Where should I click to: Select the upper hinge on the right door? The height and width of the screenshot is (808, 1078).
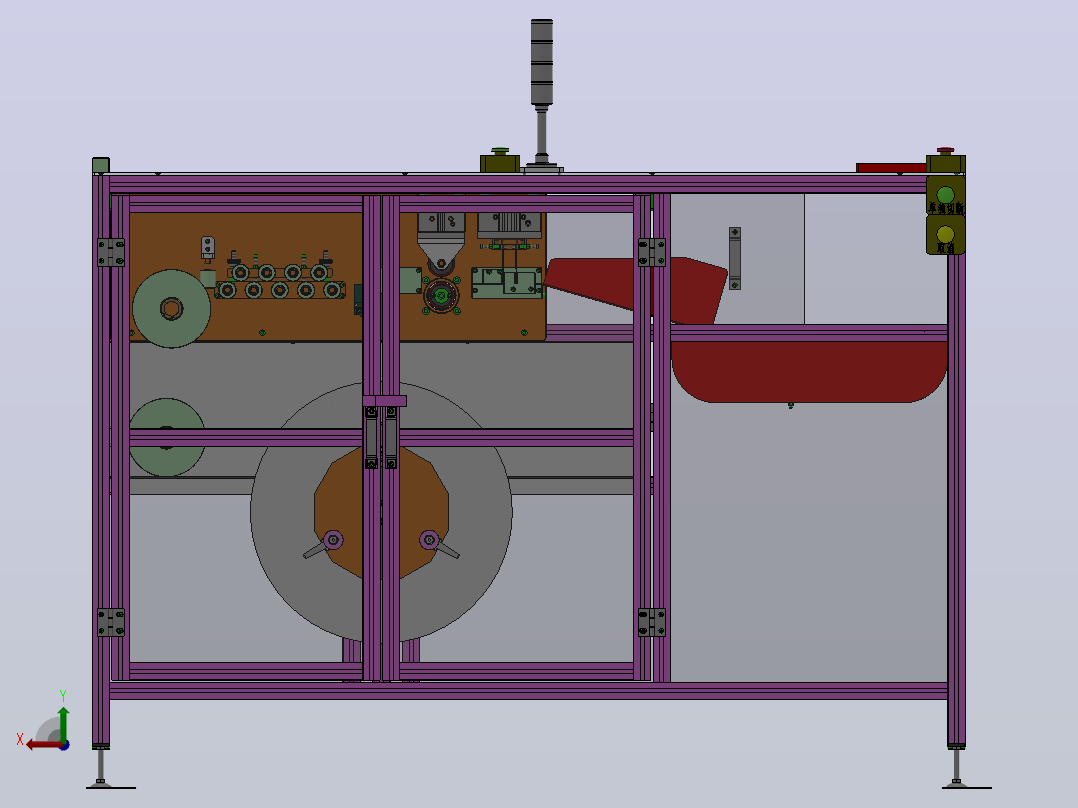pyautogui.click(x=652, y=252)
